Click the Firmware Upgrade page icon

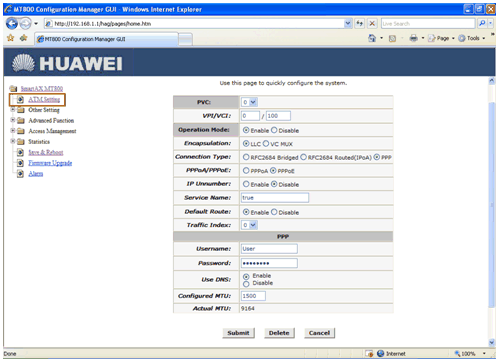(x=20, y=163)
